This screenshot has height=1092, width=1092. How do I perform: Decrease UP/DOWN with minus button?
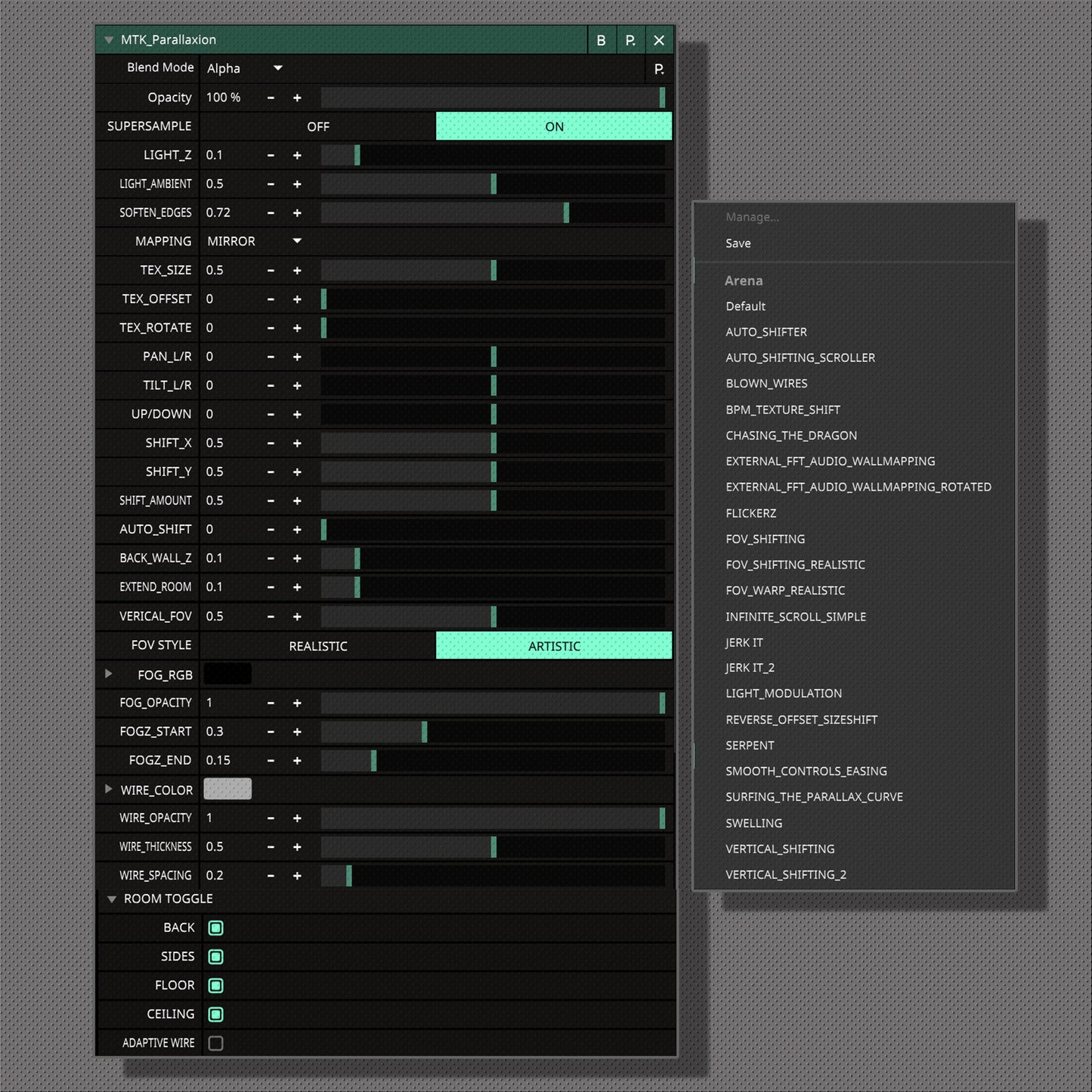tap(271, 414)
